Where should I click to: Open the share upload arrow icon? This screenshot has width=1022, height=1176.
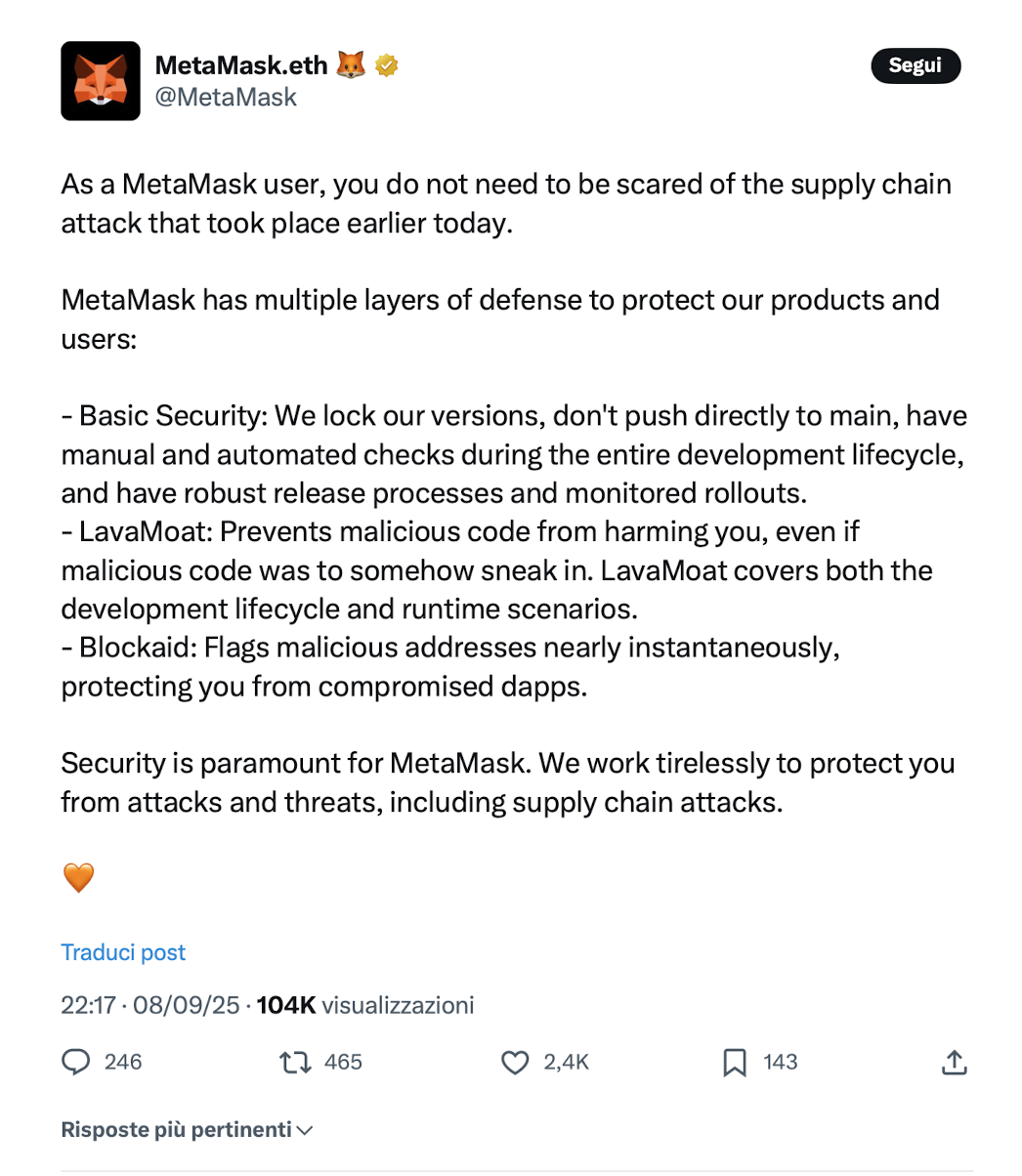point(954,1062)
